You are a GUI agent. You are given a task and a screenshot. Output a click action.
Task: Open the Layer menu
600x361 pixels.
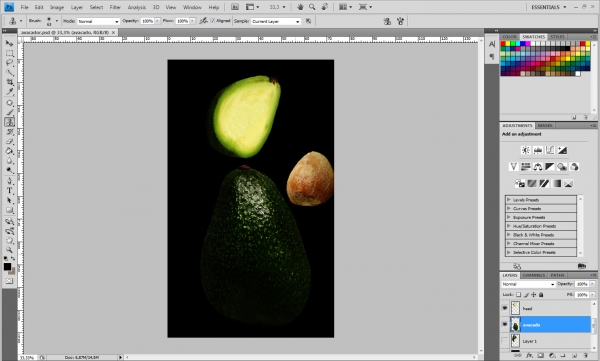pos(77,7)
